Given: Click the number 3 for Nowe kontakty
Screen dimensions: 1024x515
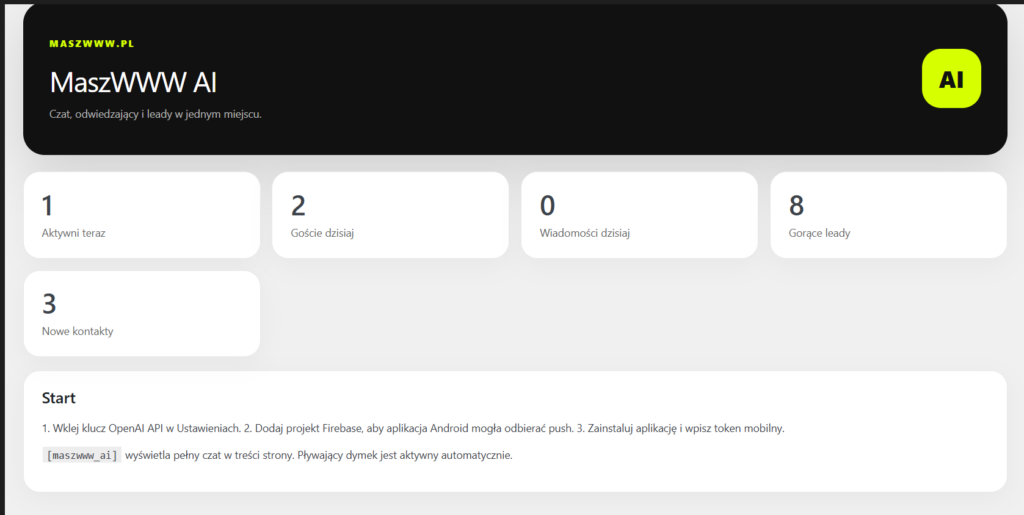Looking at the screenshot, I should tap(49, 304).
